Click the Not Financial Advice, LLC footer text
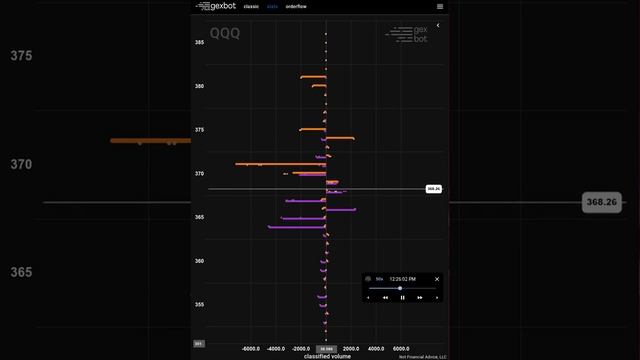 [422, 357]
